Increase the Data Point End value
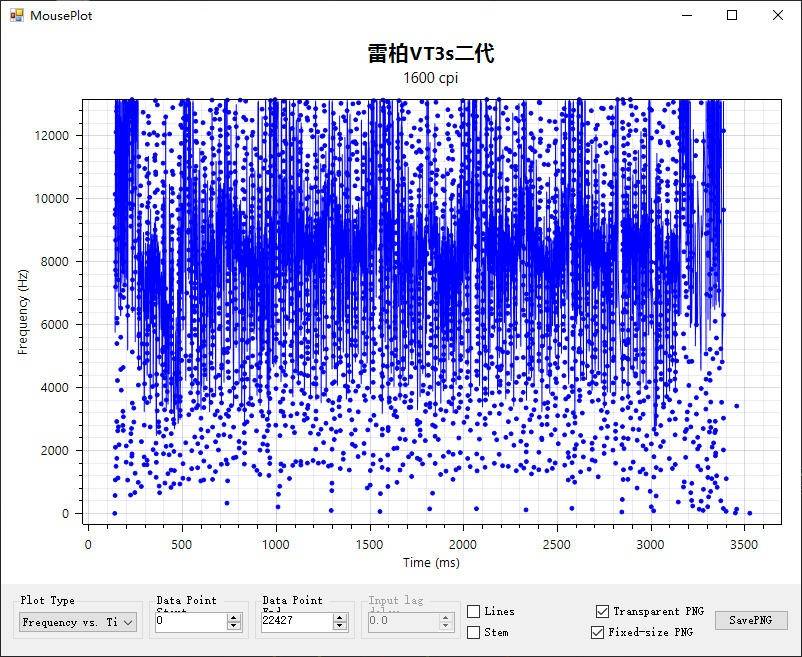The image size is (802, 657). [340, 618]
